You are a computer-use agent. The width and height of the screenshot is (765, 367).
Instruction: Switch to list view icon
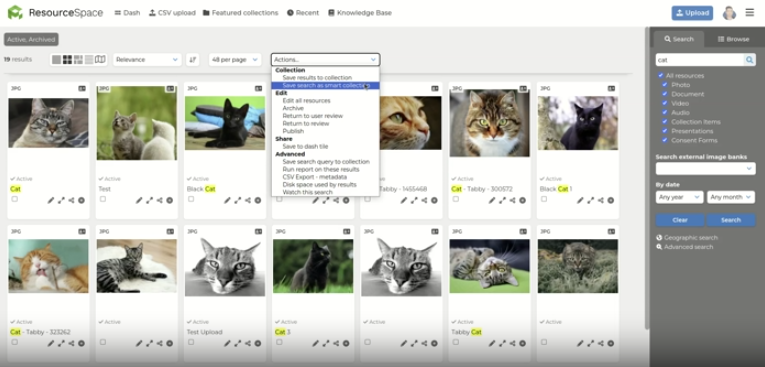coord(89,60)
